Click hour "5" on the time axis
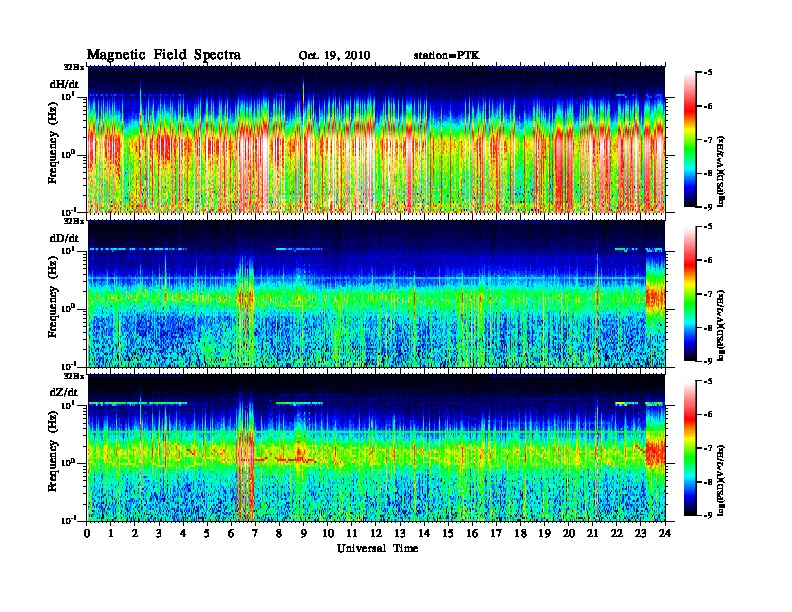The image size is (792, 612). [x=208, y=533]
